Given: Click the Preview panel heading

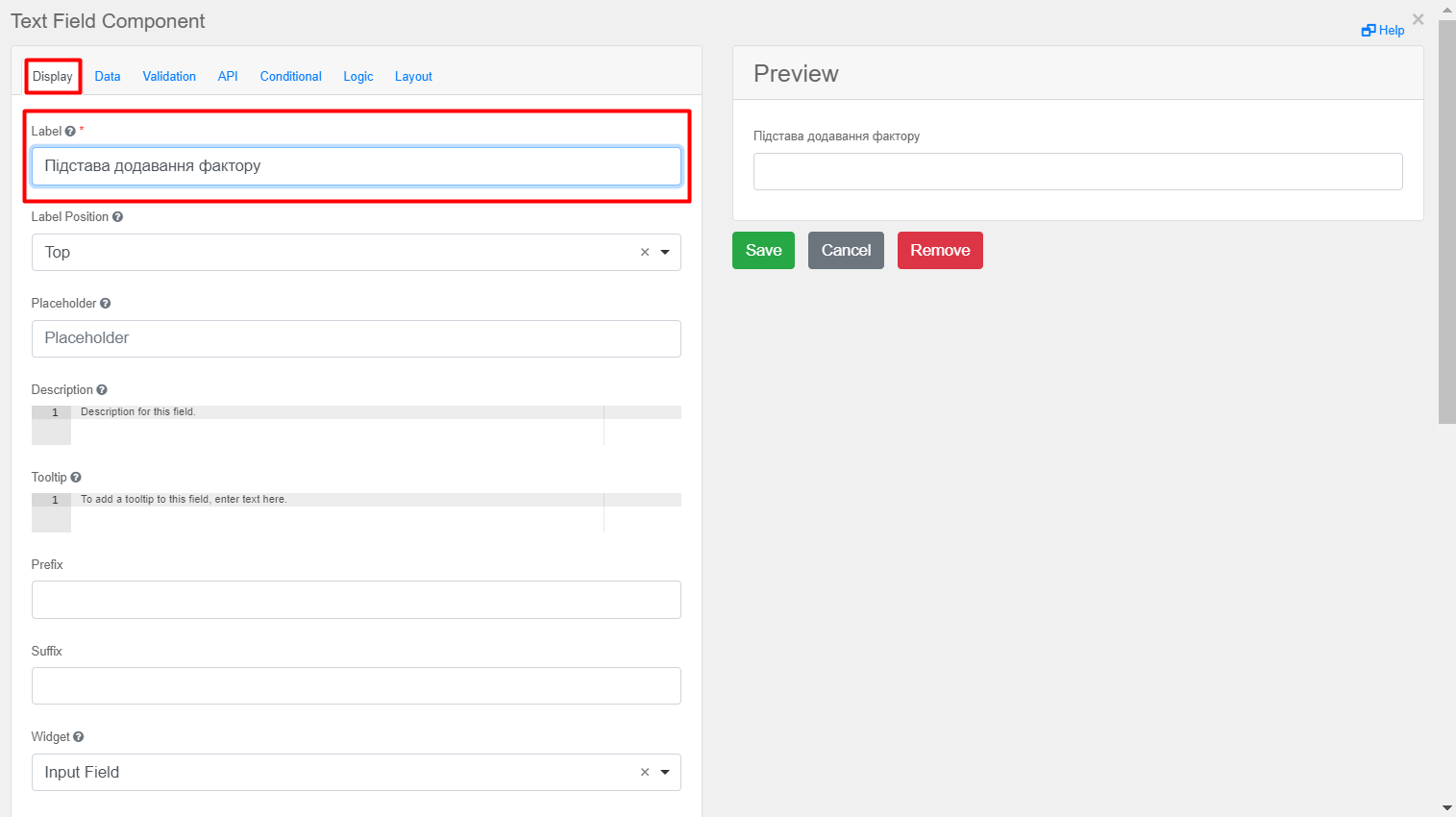Looking at the screenshot, I should 796,74.
